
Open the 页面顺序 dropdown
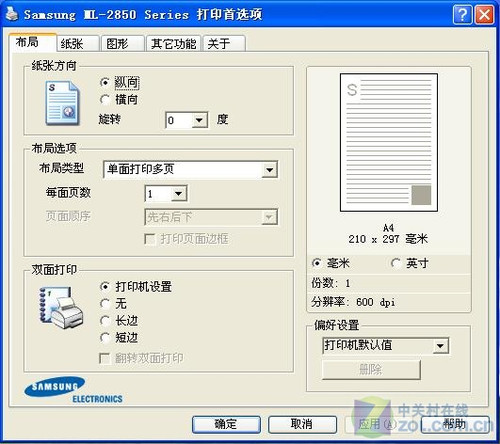click(211, 217)
